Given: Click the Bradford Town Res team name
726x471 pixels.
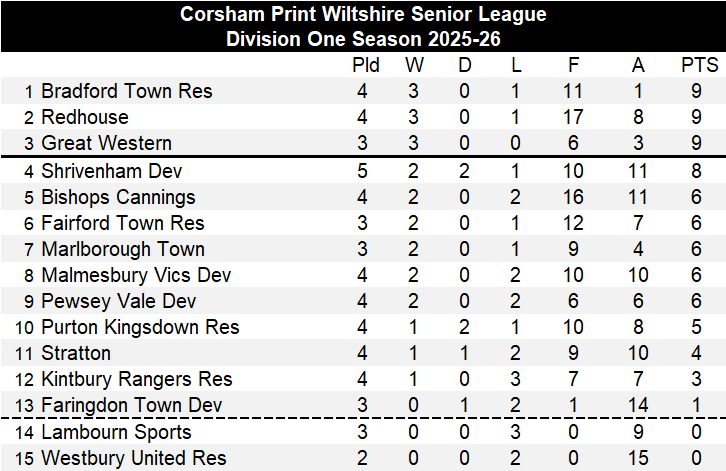Looking at the screenshot, I should [x=126, y=92].
